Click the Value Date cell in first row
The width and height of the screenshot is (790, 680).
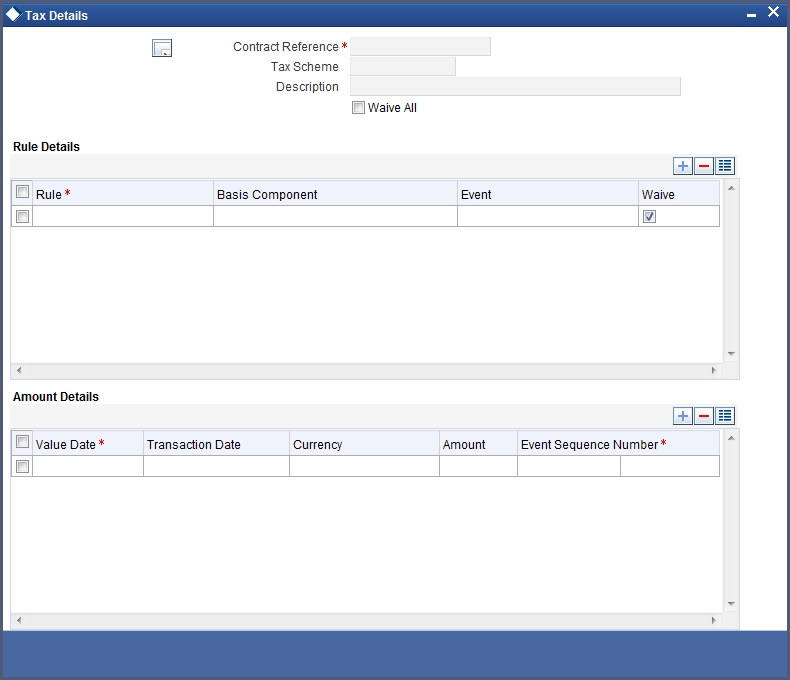pos(88,466)
